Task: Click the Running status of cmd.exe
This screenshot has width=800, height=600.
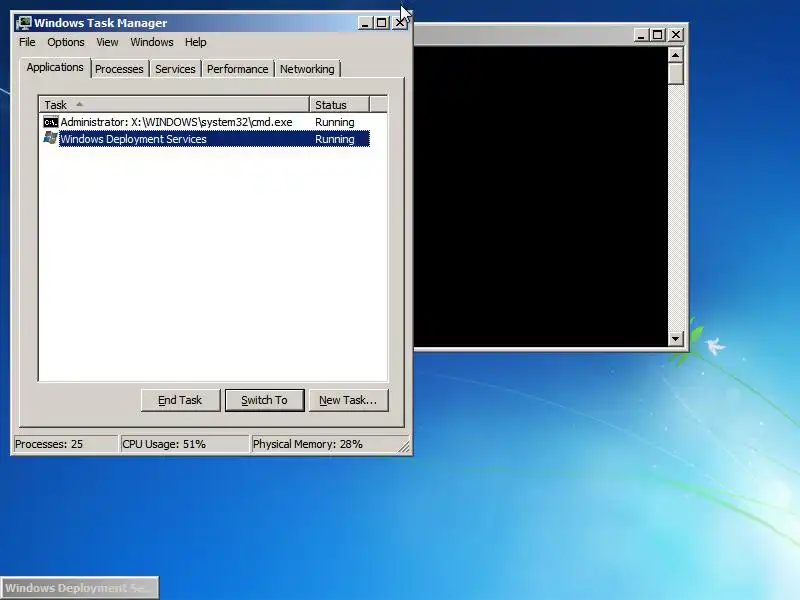Action: pos(335,122)
